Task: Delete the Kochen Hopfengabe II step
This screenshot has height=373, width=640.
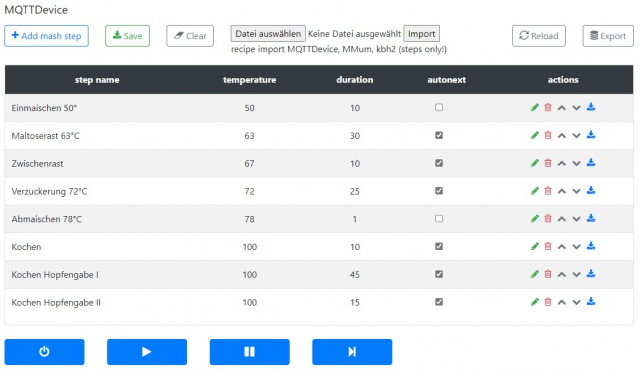Action: [548, 302]
